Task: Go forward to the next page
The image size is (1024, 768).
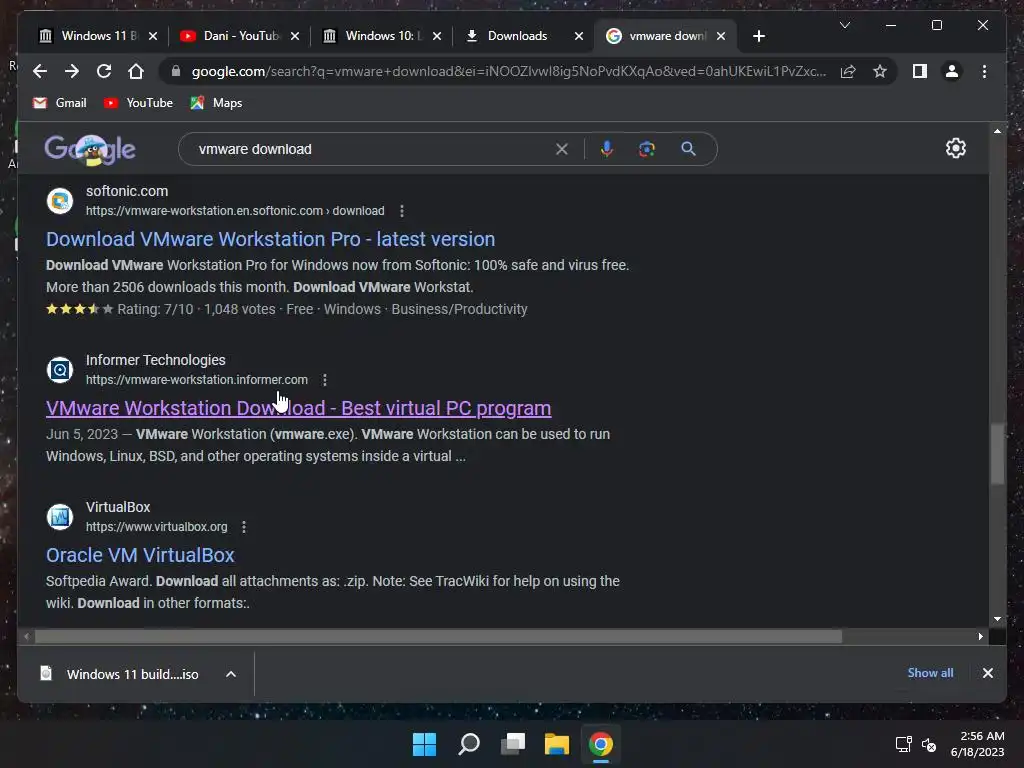Action: point(72,71)
